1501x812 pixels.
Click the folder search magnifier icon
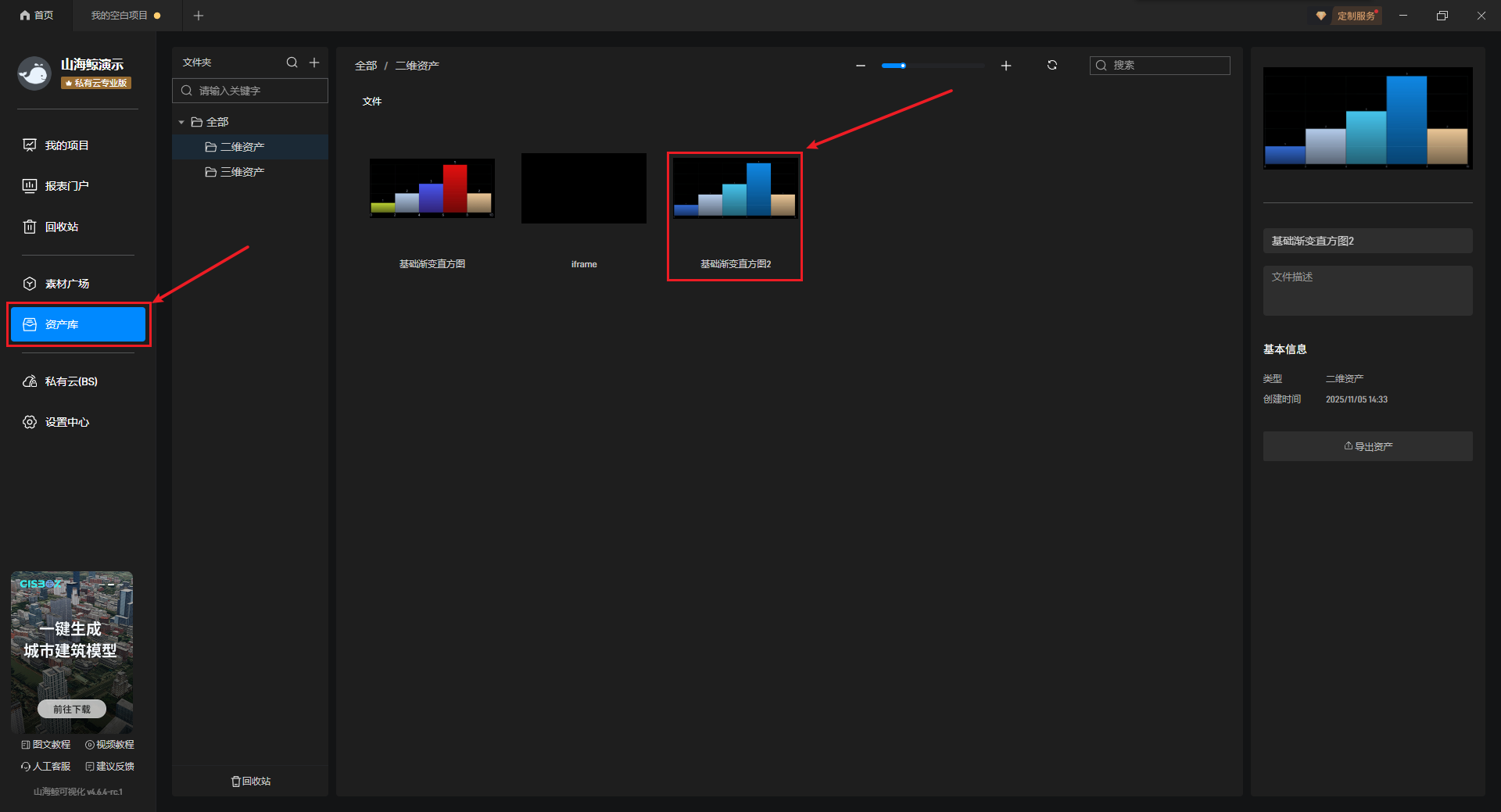(292, 63)
